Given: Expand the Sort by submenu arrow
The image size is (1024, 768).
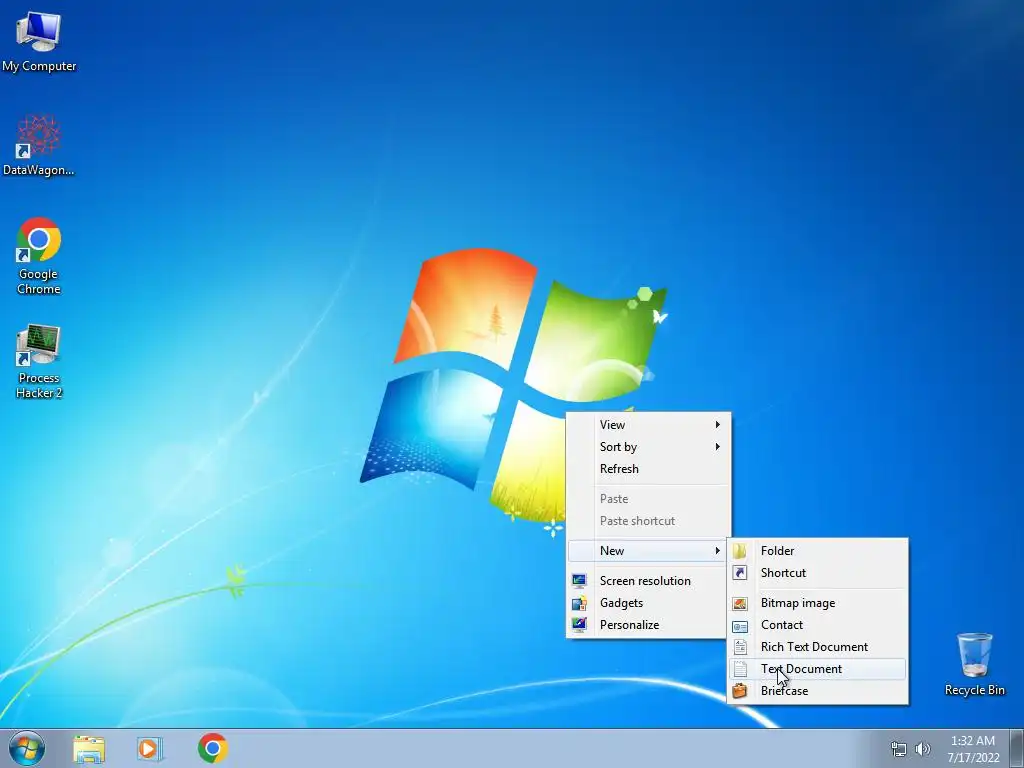Looking at the screenshot, I should pos(718,447).
